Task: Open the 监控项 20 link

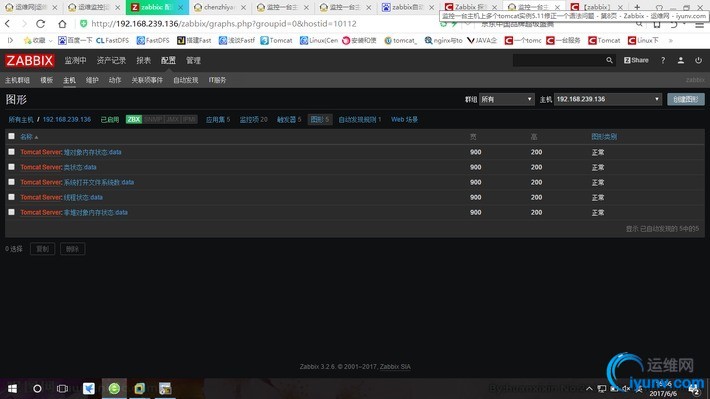Action: point(253,120)
